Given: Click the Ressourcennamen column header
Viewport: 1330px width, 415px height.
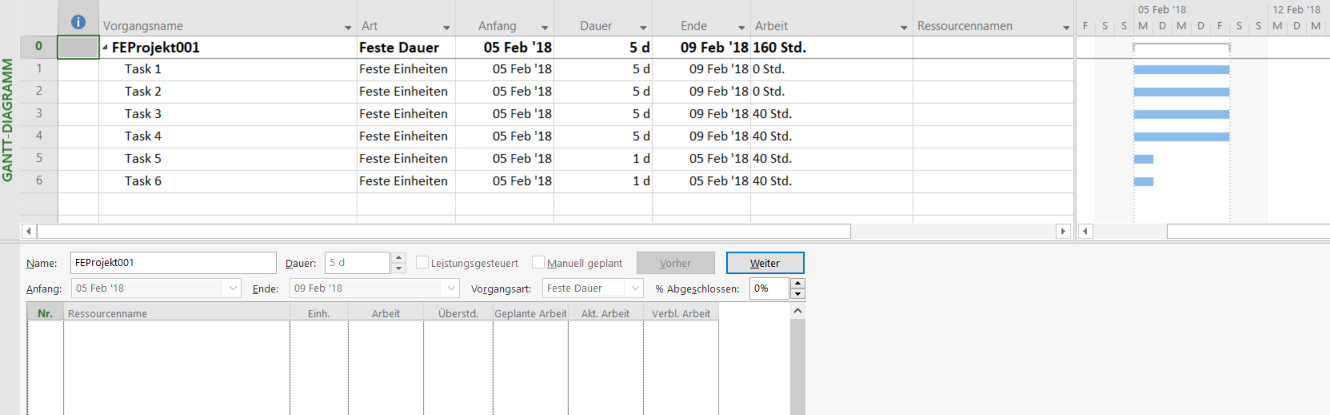Looking at the screenshot, I should 965,26.
